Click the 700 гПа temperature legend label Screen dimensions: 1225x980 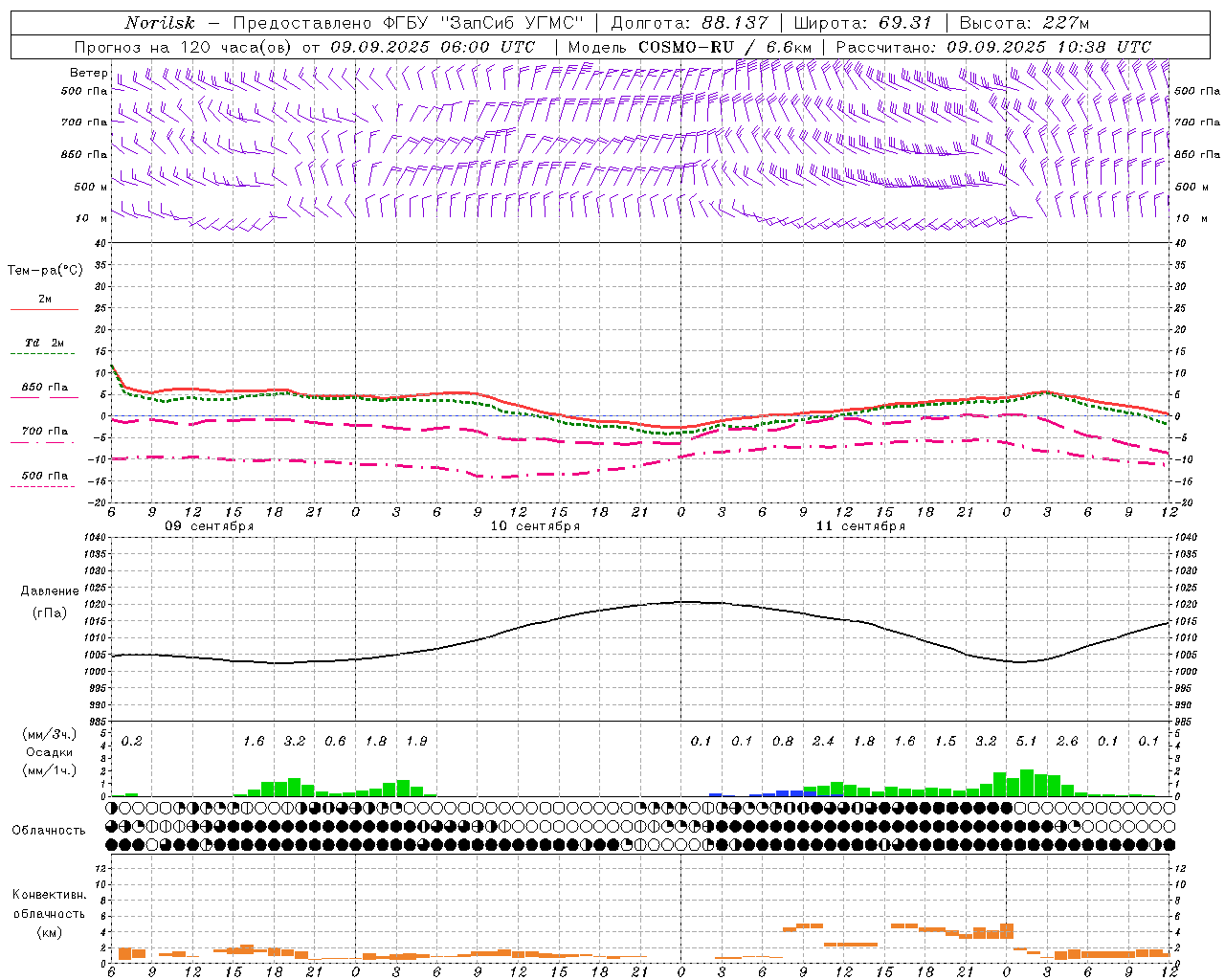click(45, 432)
